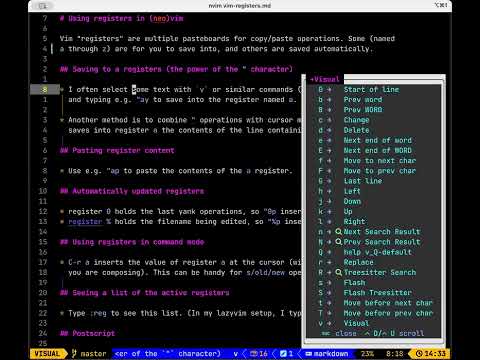The height and width of the screenshot is (360, 480).
Task: Select the Flash Treesitter entry
Action: coord(378,293)
